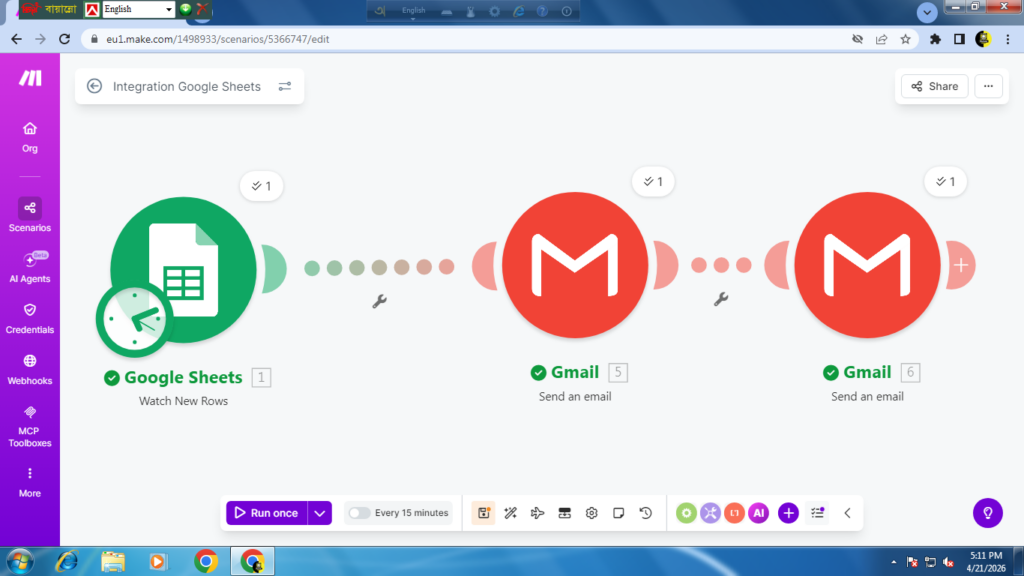Screen dimensions: 1024x576
Task: Click the Chrome tab search chevron
Action: pyautogui.click(x=927, y=12)
